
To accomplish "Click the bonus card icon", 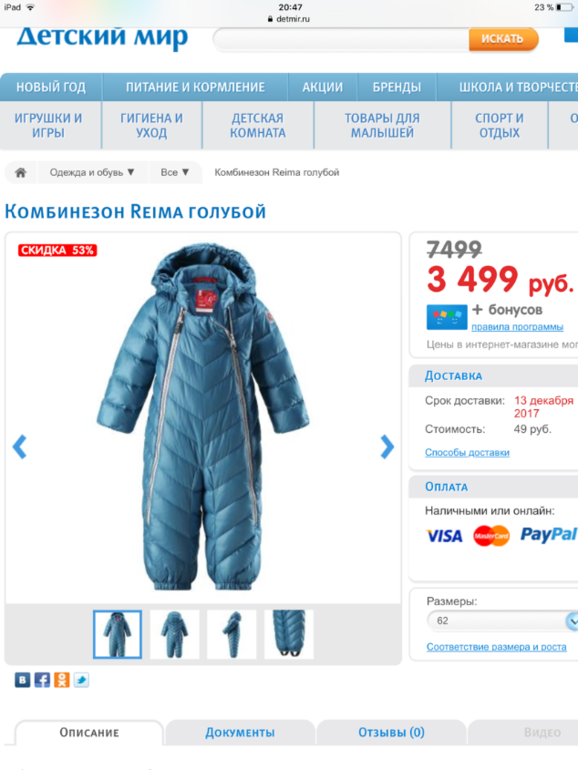I will coord(446,317).
